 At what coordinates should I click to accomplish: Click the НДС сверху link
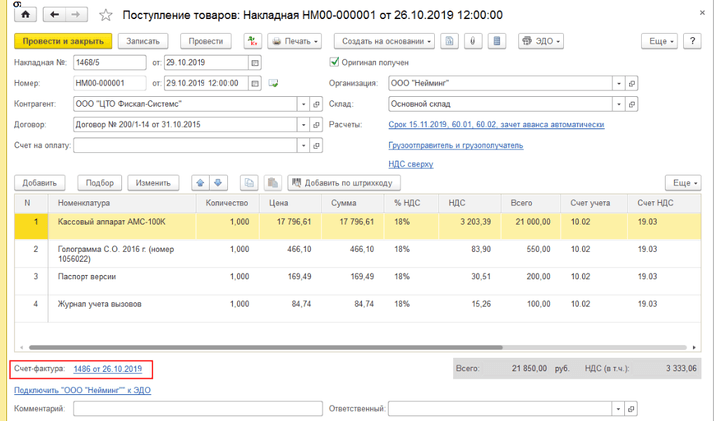(411, 163)
